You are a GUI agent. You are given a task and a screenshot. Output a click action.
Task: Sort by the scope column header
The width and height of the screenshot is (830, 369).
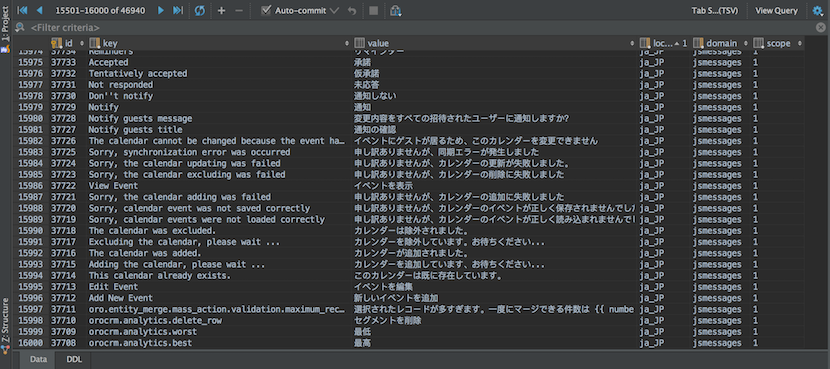[x=778, y=43]
